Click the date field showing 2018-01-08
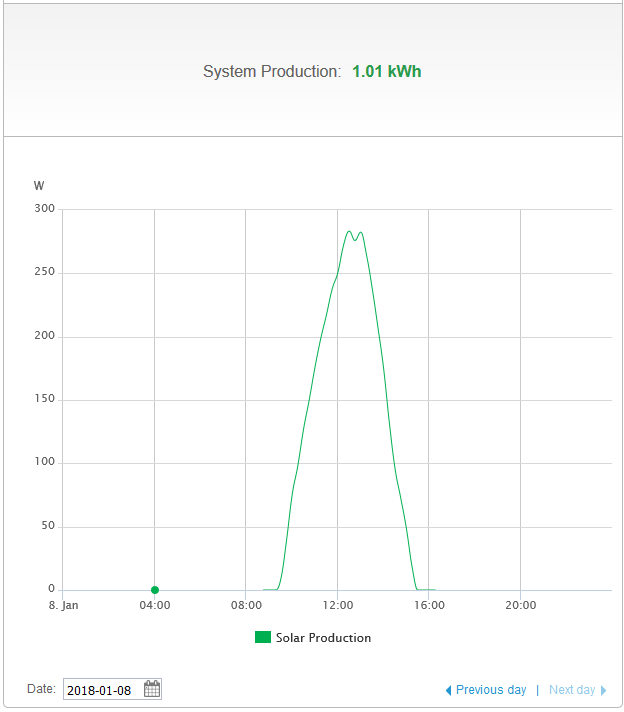Image resolution: width=624 pixels, height=712 pixels. tap(112, 689)
